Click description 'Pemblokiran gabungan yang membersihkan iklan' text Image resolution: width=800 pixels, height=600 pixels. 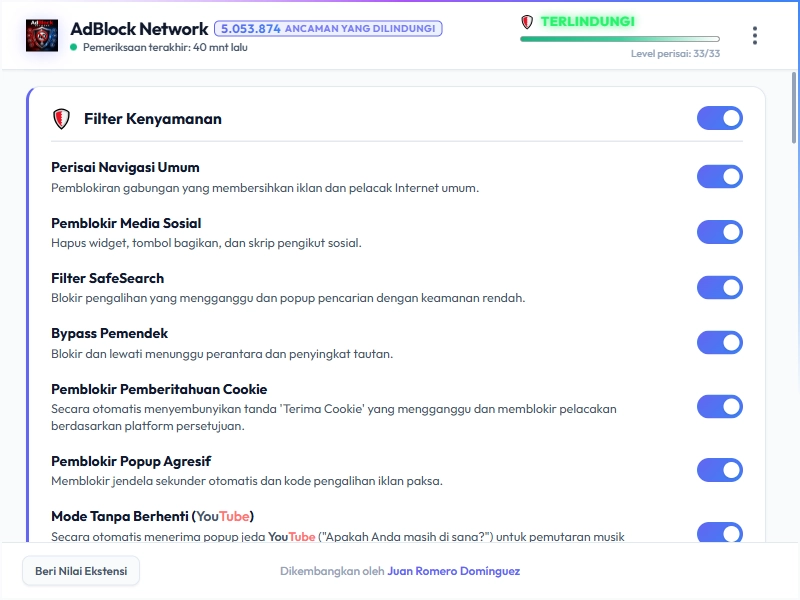point(265,188)
